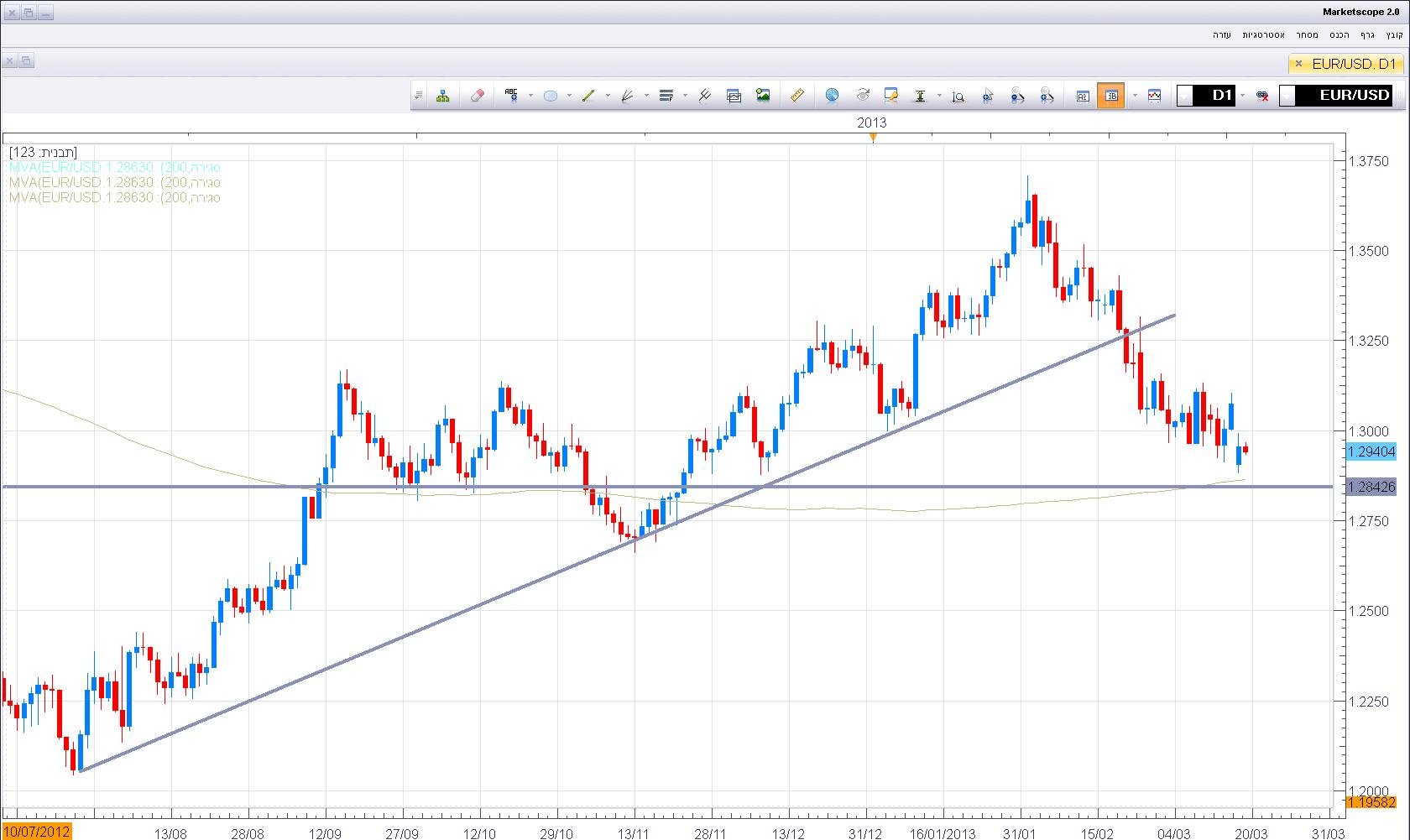
Task: Select the Fibonacci retracement levels tool
Action: 666,96
